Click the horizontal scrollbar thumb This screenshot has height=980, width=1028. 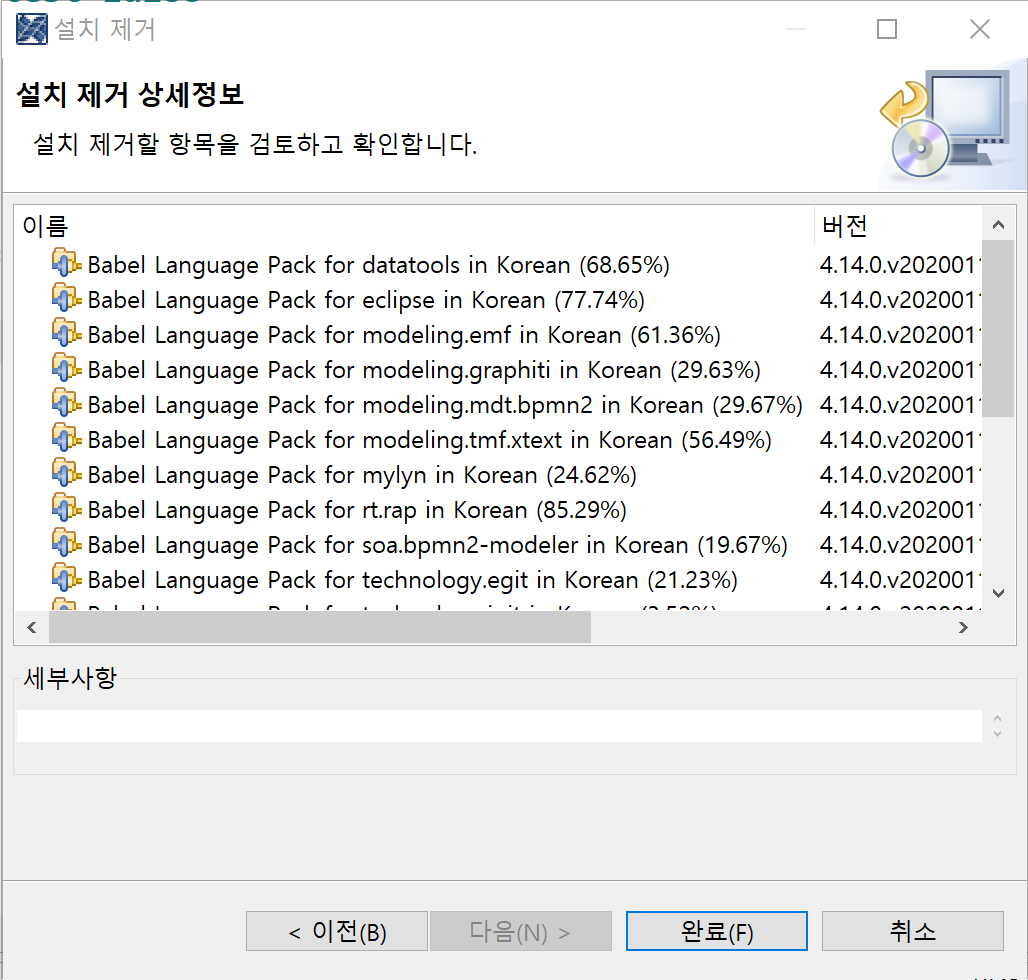tap(320, 627)
